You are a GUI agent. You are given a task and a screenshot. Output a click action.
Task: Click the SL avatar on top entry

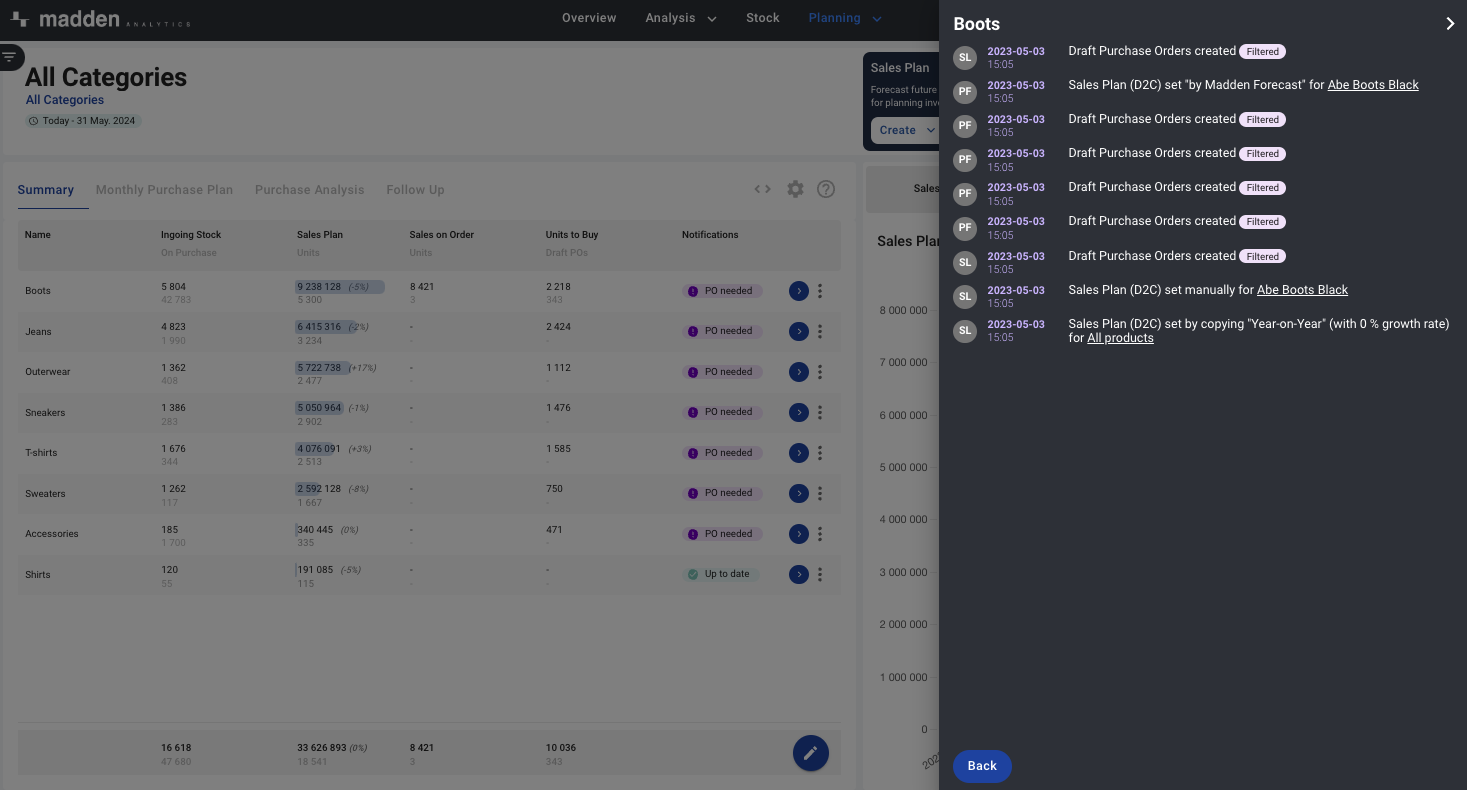click(x=965, y=57)
